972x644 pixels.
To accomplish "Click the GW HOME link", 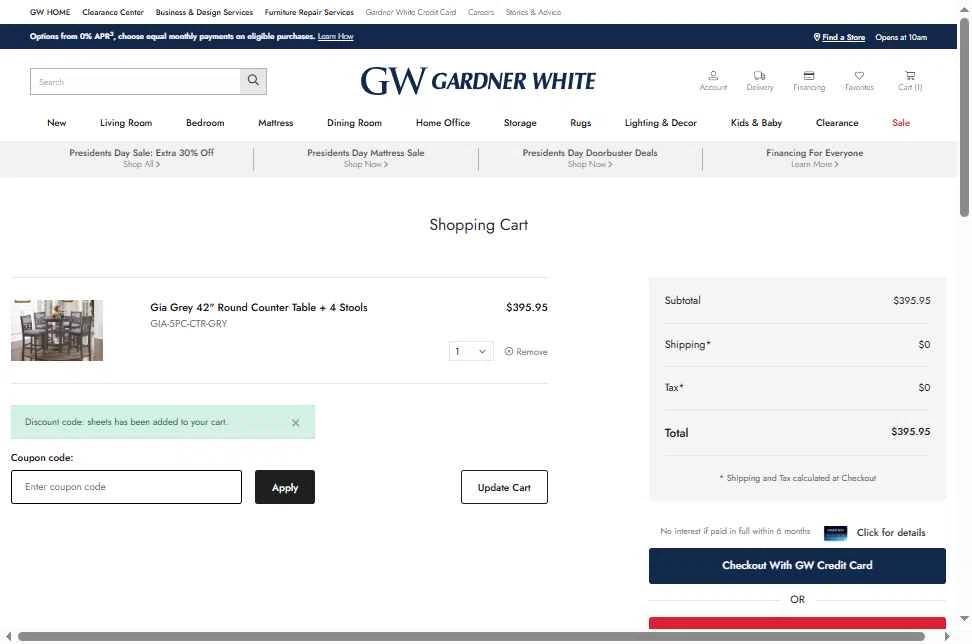I will (x=50, y=12).
